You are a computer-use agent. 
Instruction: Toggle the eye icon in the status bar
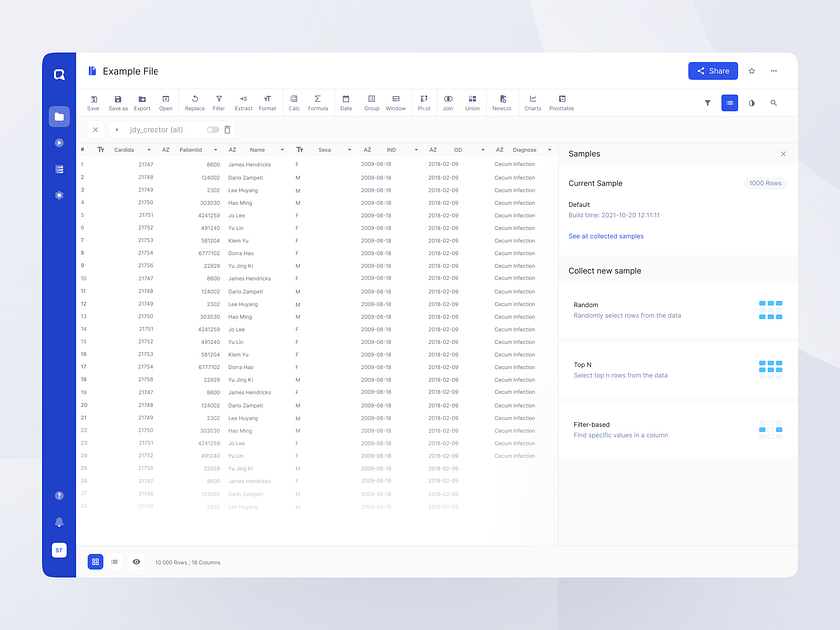click(137, 561)
